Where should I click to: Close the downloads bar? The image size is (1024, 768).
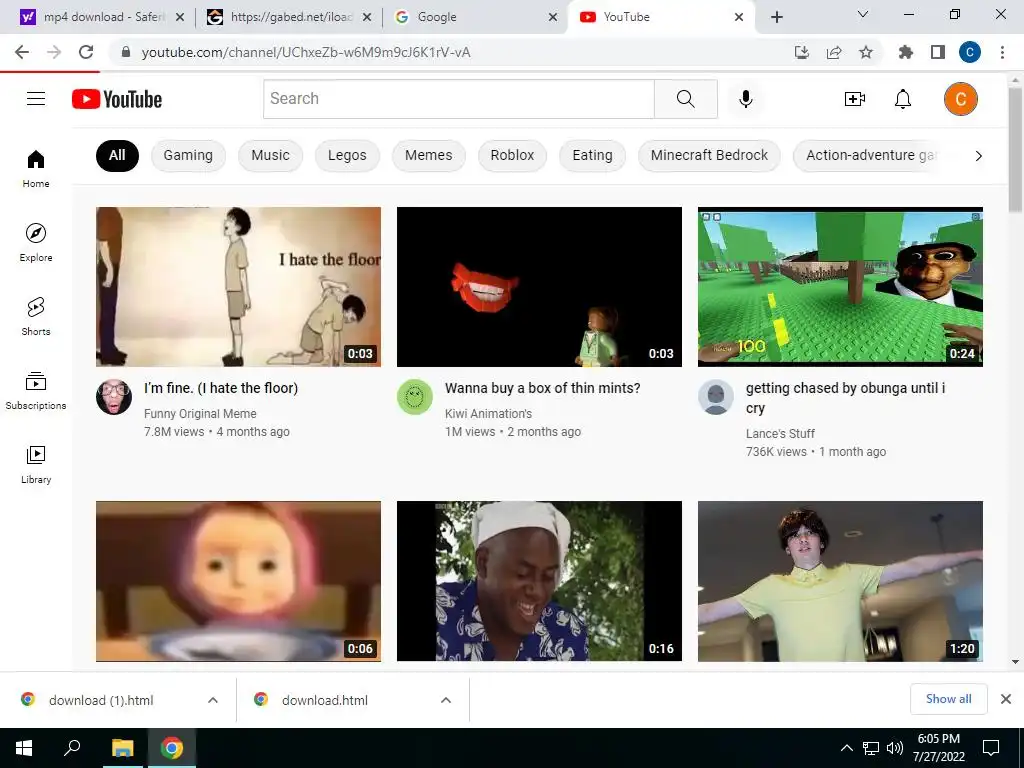point(1006,699)
